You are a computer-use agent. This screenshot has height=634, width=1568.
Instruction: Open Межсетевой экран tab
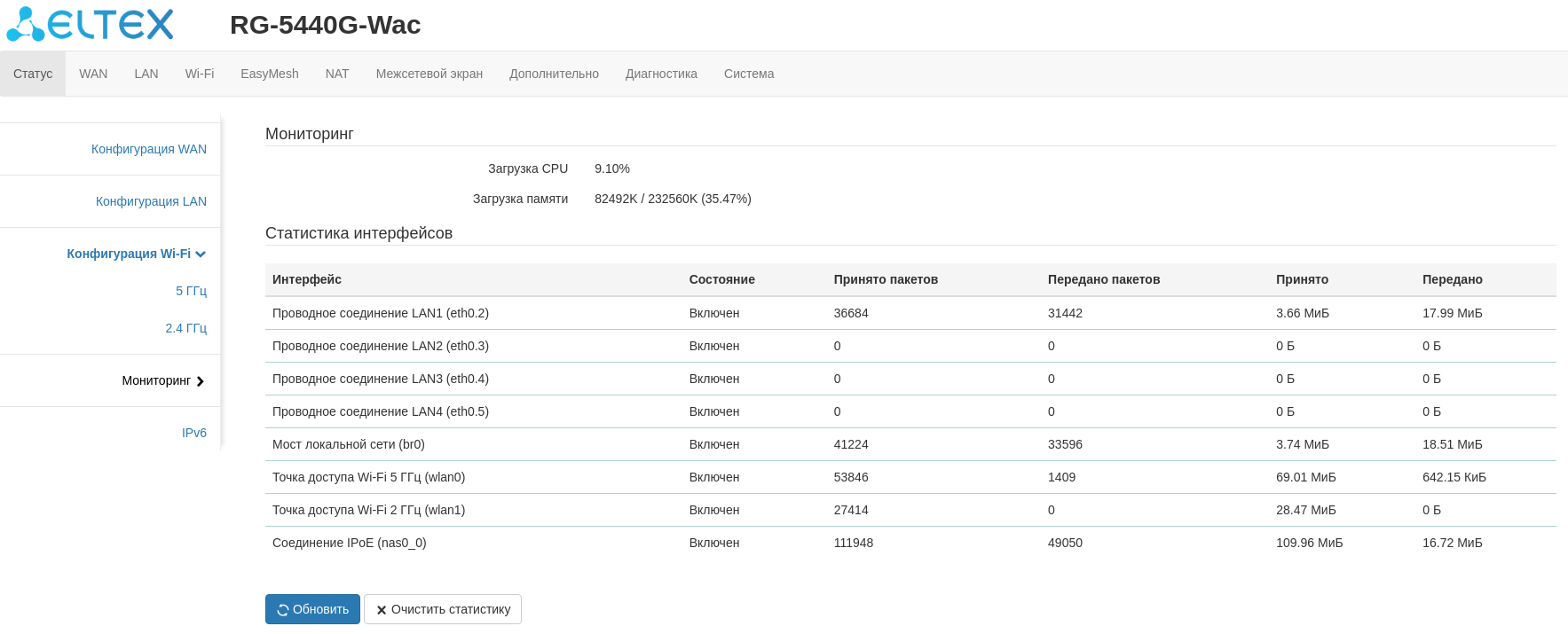pos(429,74)
